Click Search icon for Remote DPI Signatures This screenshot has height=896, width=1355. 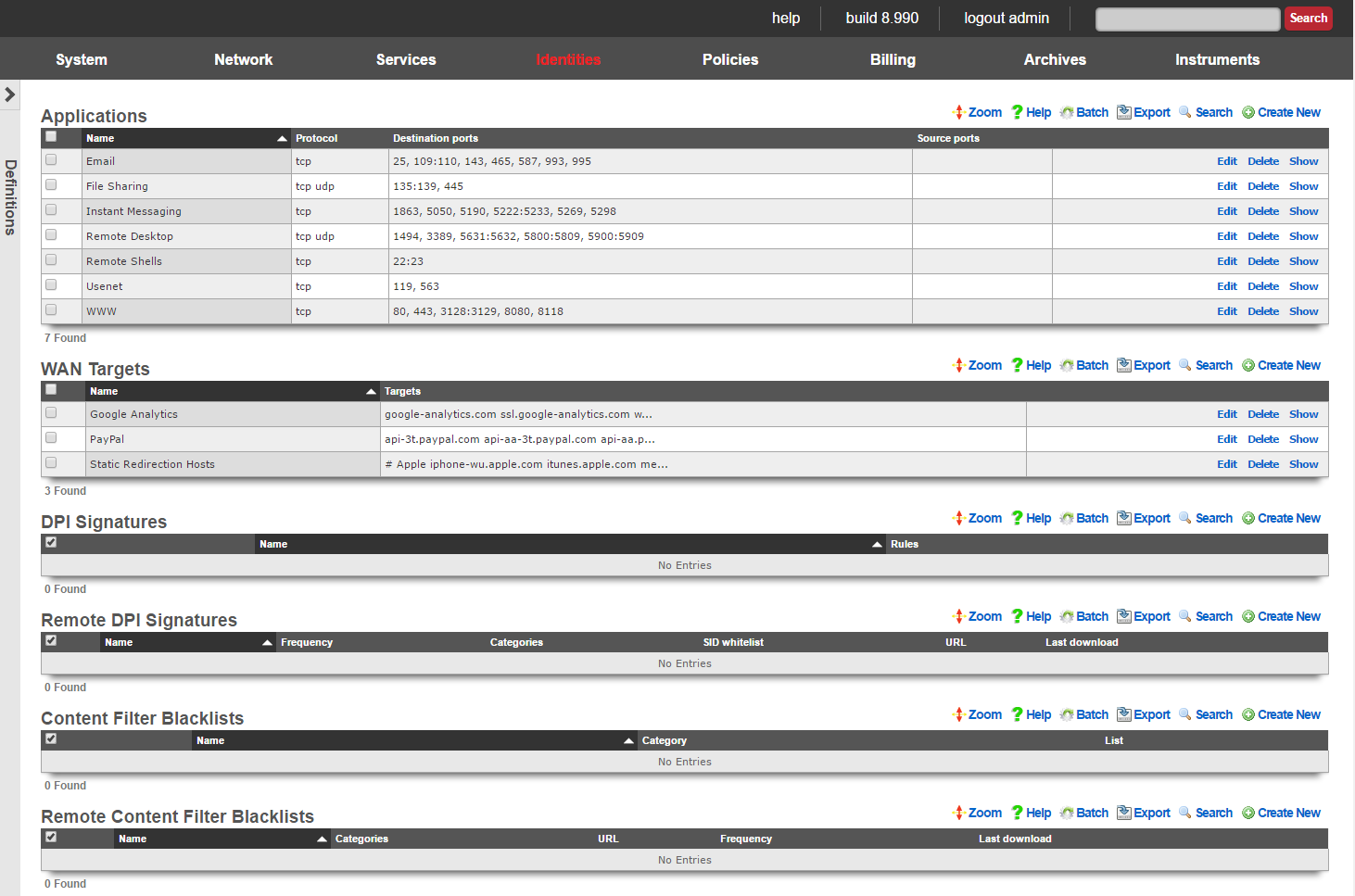tap(1185, 616)
